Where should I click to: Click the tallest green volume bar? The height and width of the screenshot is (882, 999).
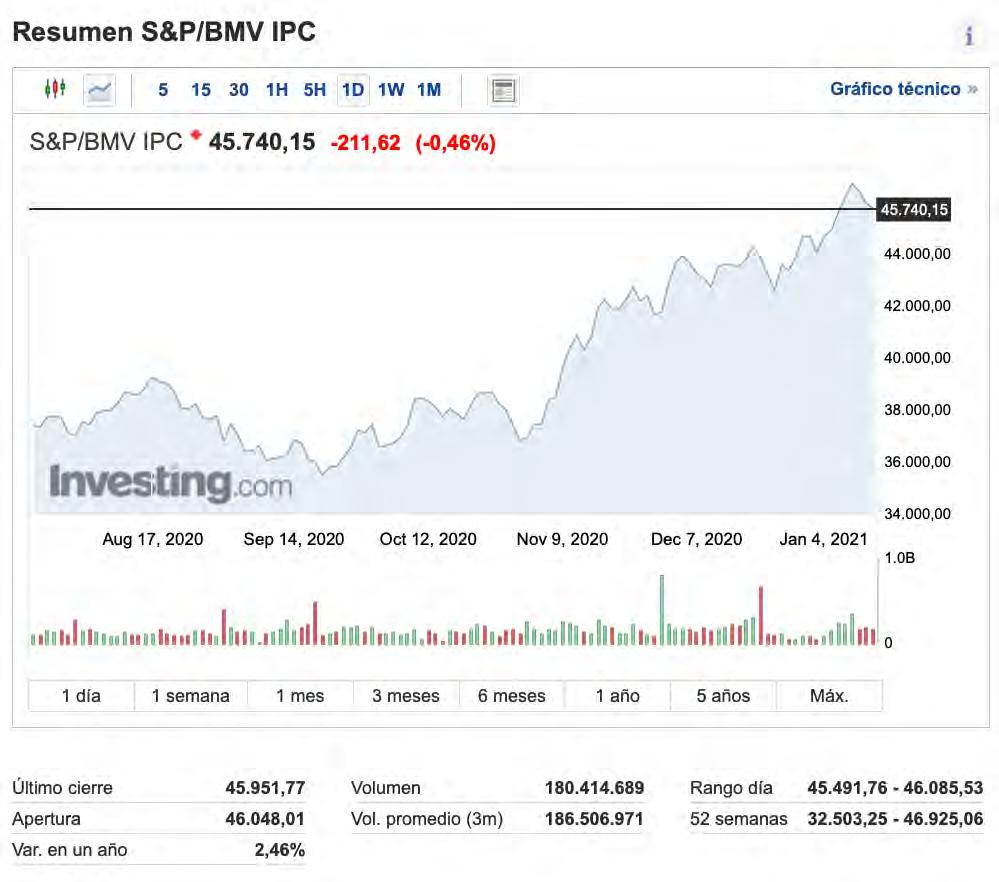[661, 609]
